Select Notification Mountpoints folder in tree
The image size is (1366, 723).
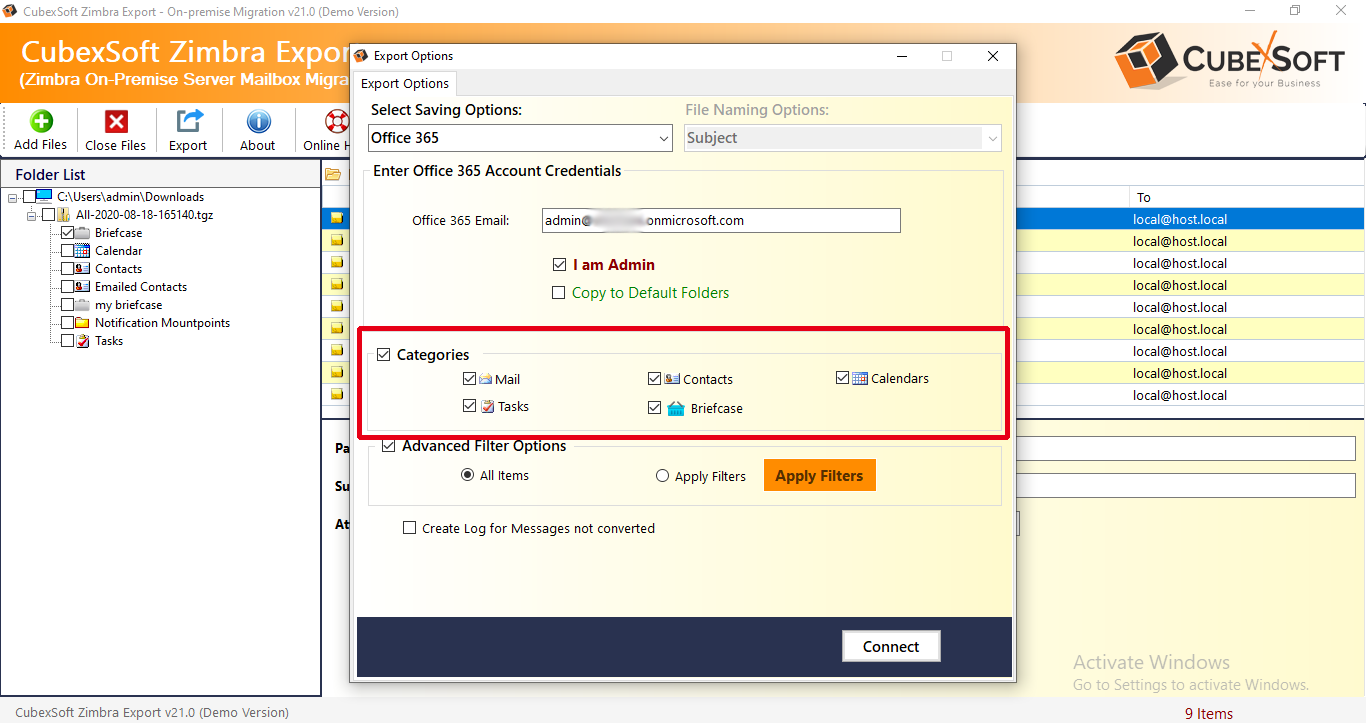tap(161, 323)
